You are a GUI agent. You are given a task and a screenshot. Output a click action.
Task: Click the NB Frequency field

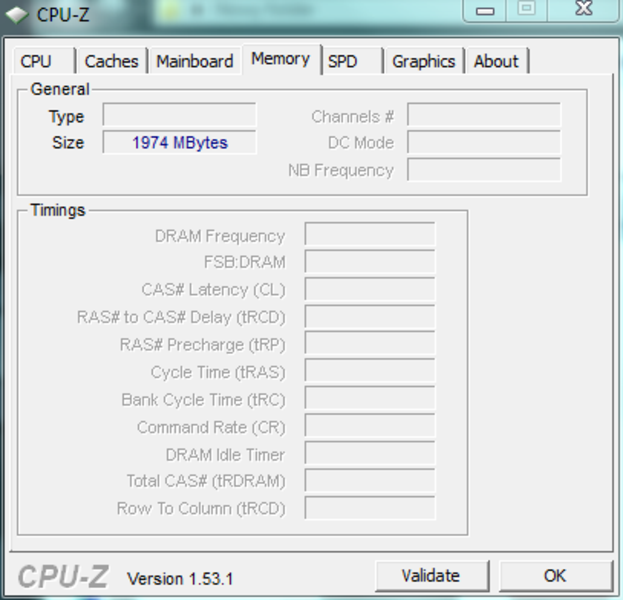pos(483,170)
